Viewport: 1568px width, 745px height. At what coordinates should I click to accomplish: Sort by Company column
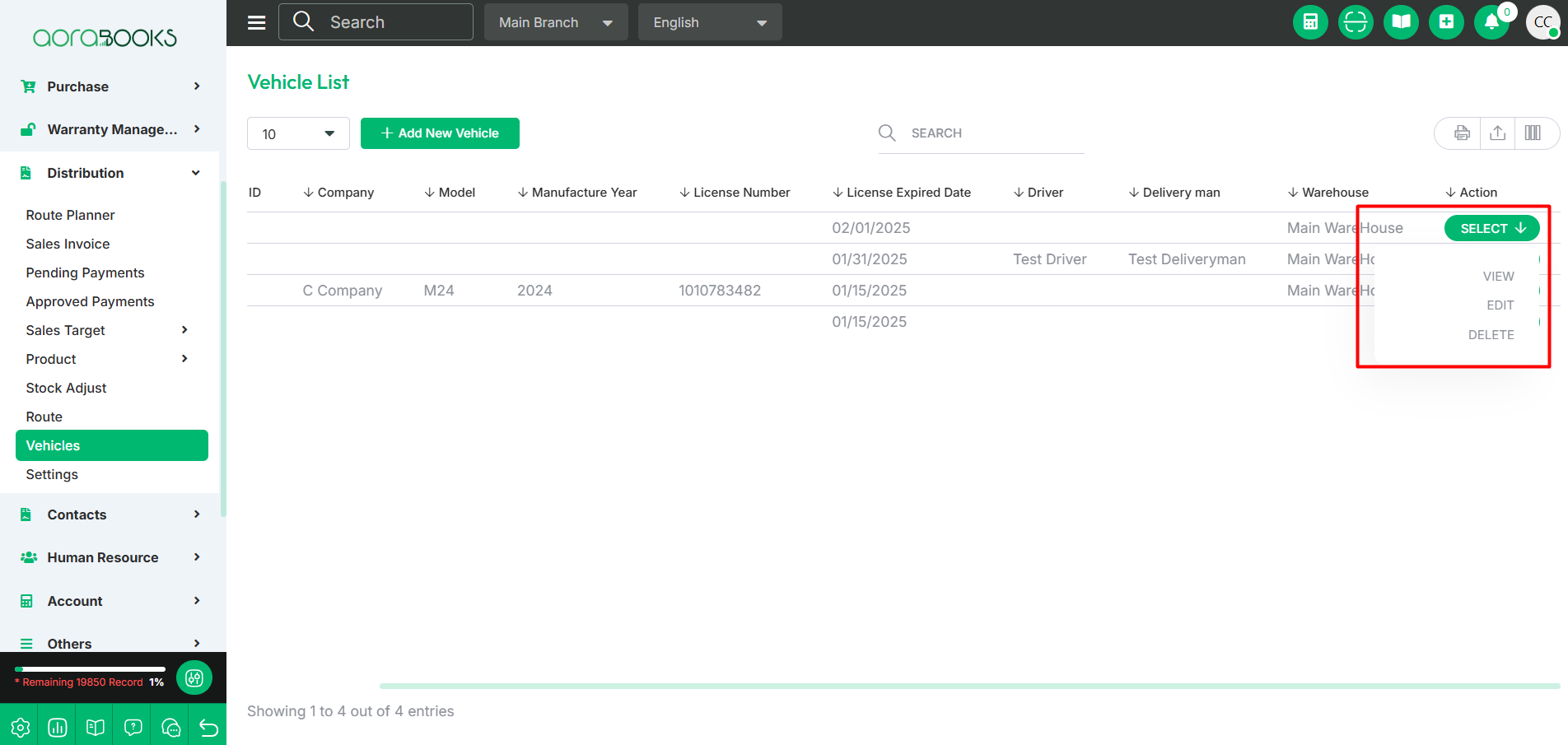coord(338,193)
